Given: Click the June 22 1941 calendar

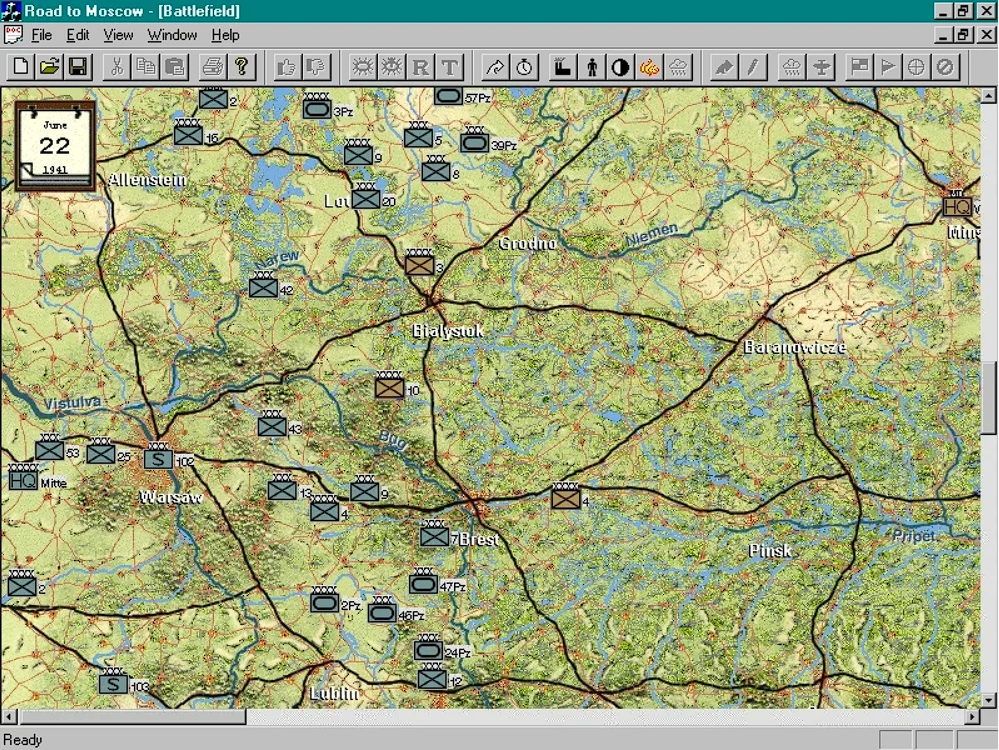Looking at the screenshot, I should click(55, 146).
